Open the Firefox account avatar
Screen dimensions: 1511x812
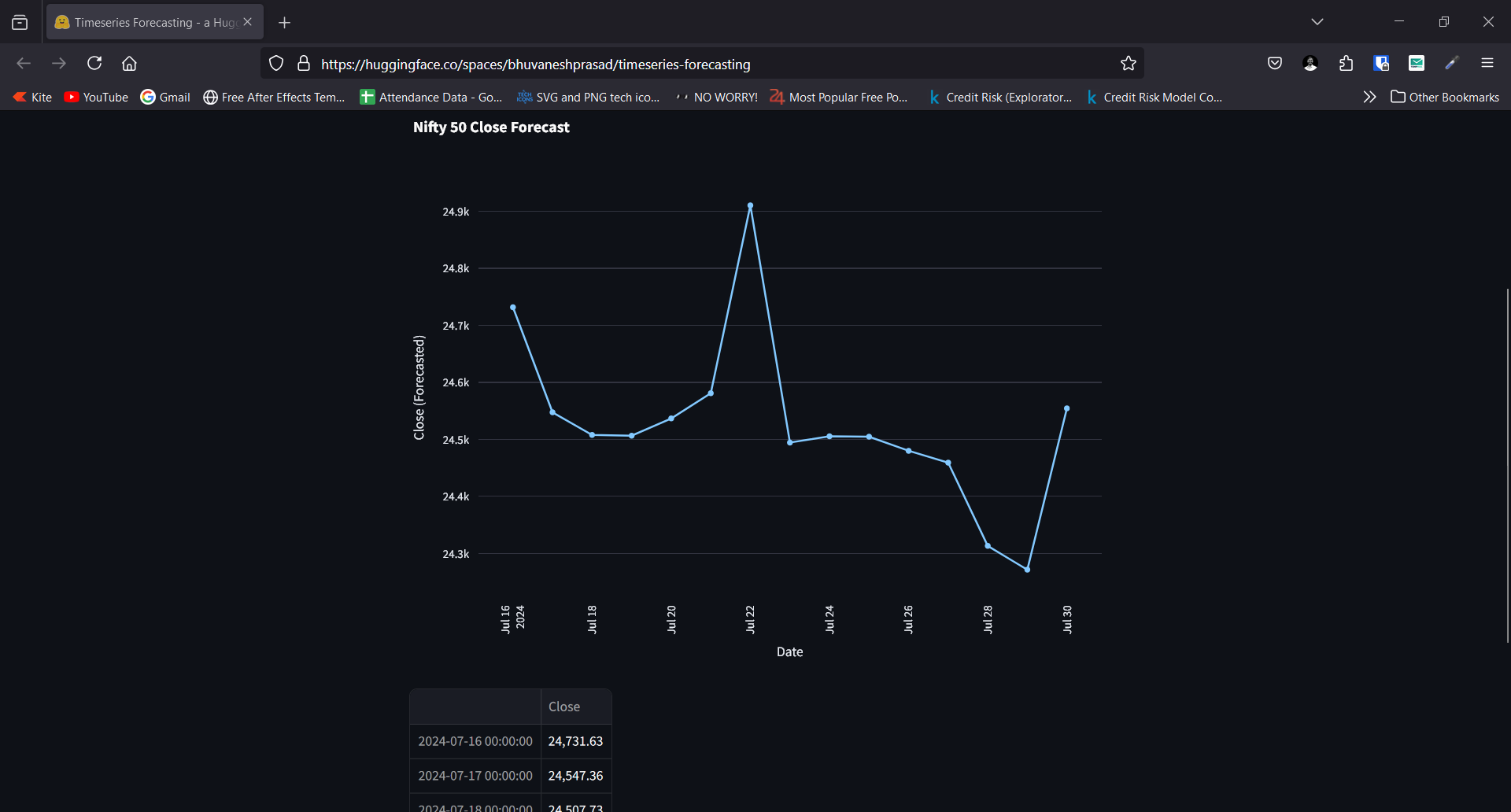pos(1310,64)
